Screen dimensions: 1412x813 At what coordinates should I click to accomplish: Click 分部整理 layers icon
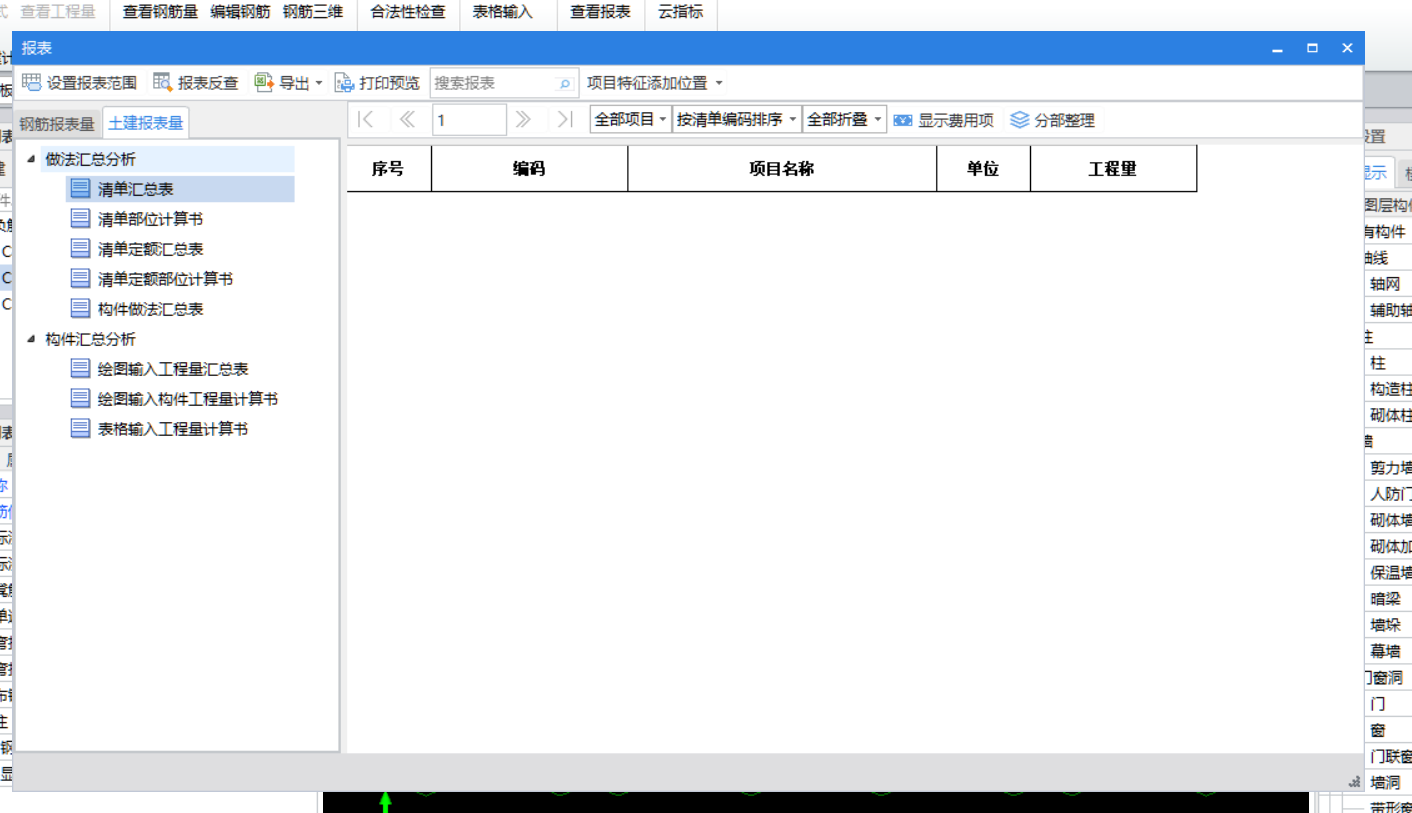[x=1019, y=120]
